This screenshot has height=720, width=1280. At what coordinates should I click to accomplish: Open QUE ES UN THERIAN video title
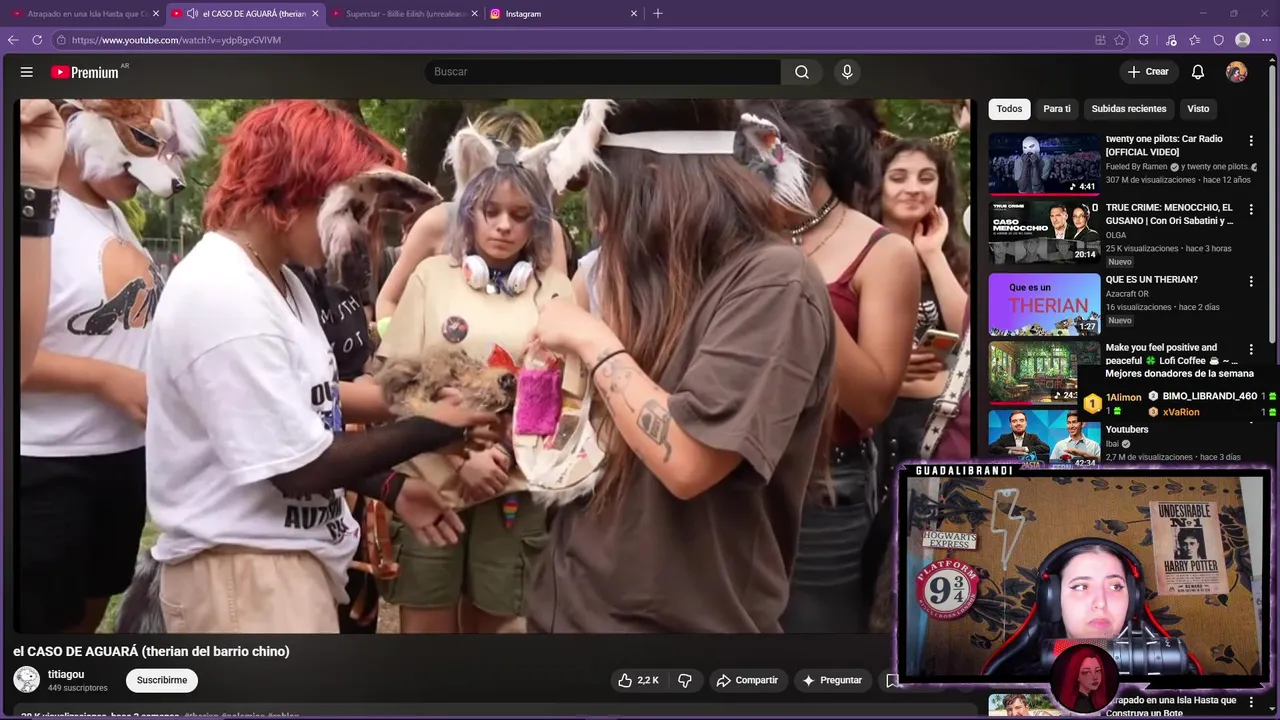tap(1152, 280)
